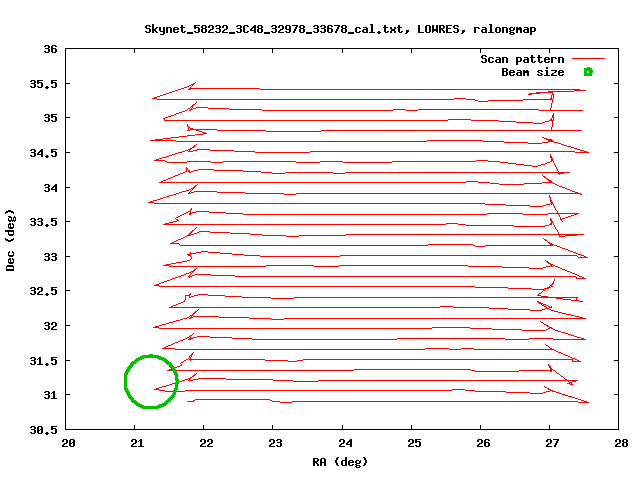Click the green beam size legend marker
Image resolution: width=640 pixels, height=480 pixels.
click(588, 72)
